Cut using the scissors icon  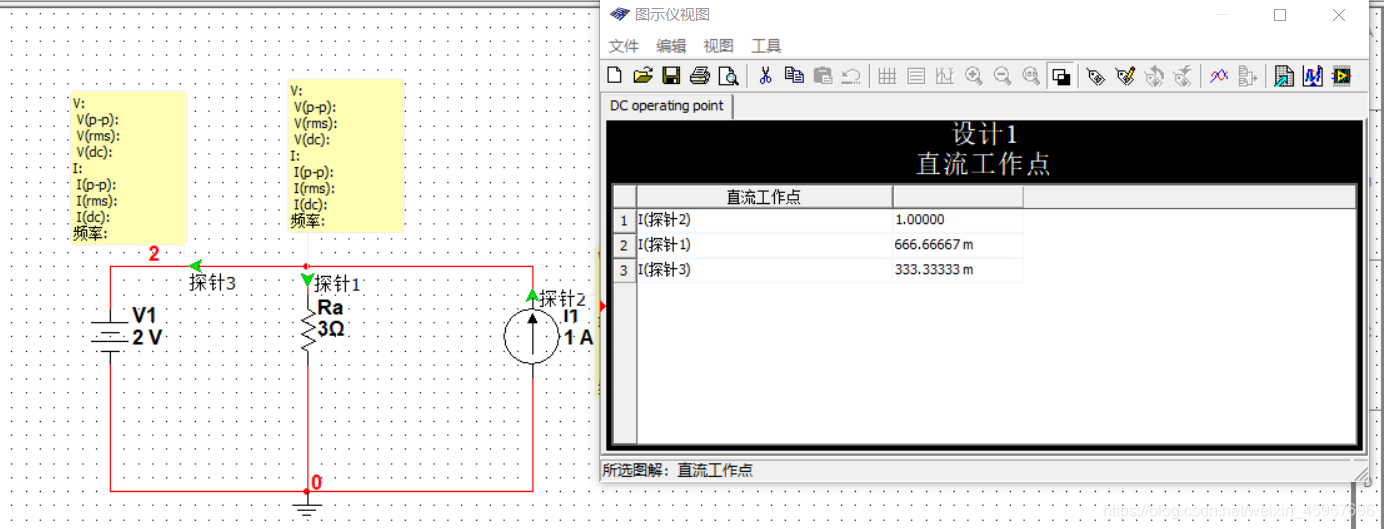click(766, 76)
